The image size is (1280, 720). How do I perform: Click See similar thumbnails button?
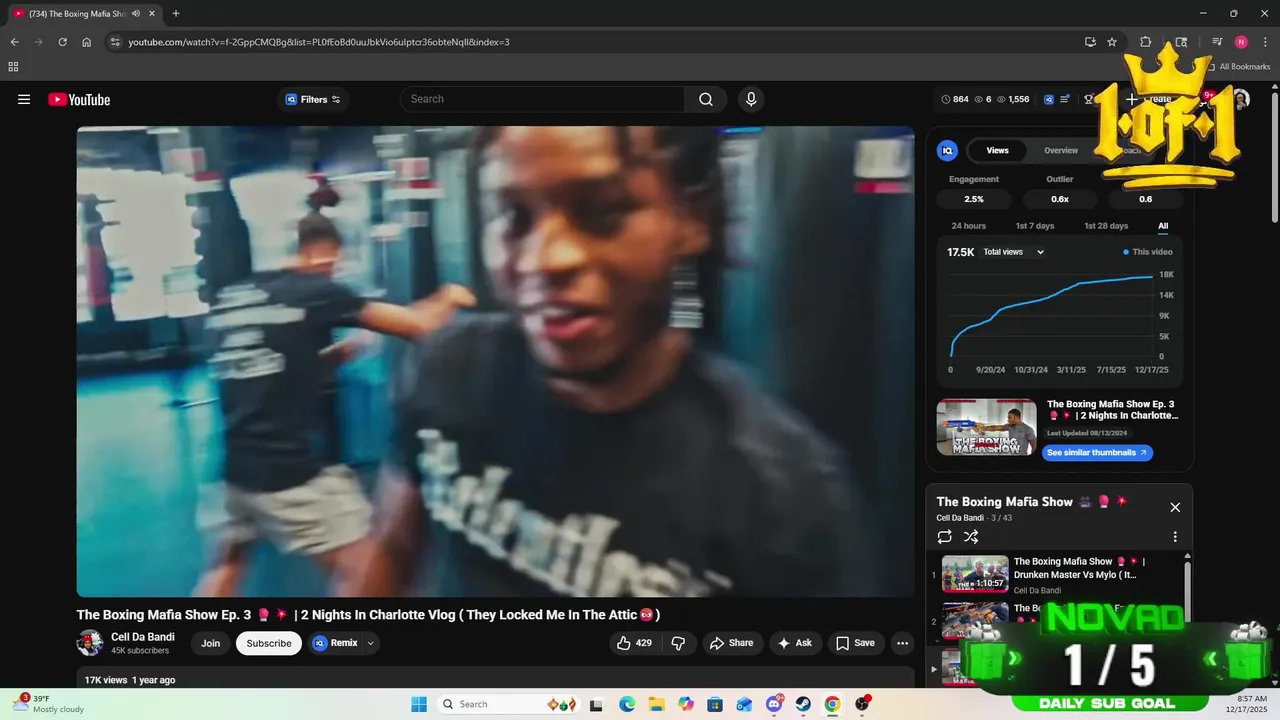click(1098, 453)
